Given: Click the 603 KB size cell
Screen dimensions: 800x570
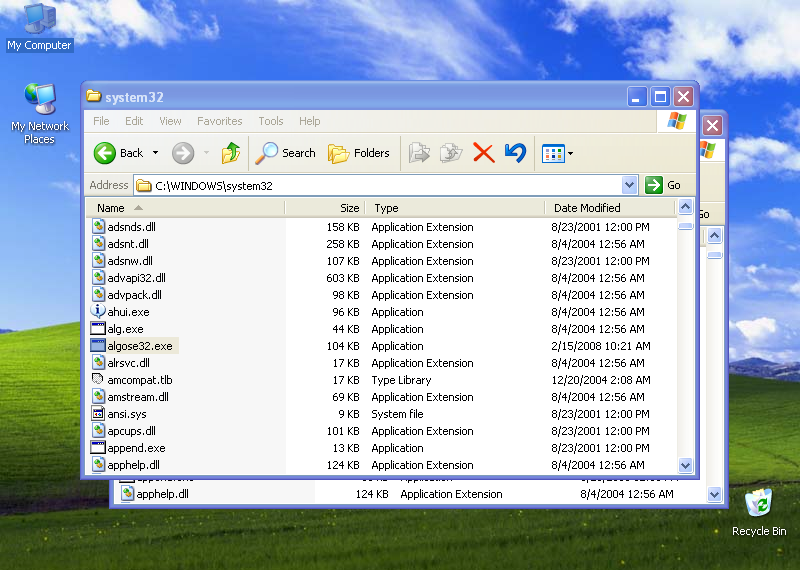Looking at the screenshot, I should click(x=343, y=278).
